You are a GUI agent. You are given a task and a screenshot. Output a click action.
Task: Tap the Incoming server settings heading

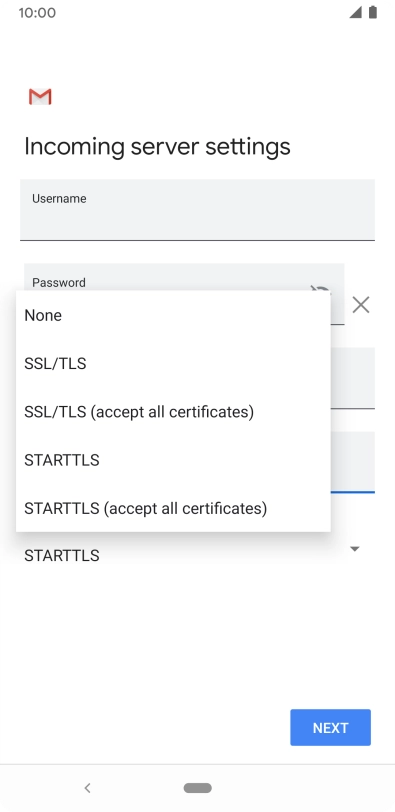click(x=157, y=147)
